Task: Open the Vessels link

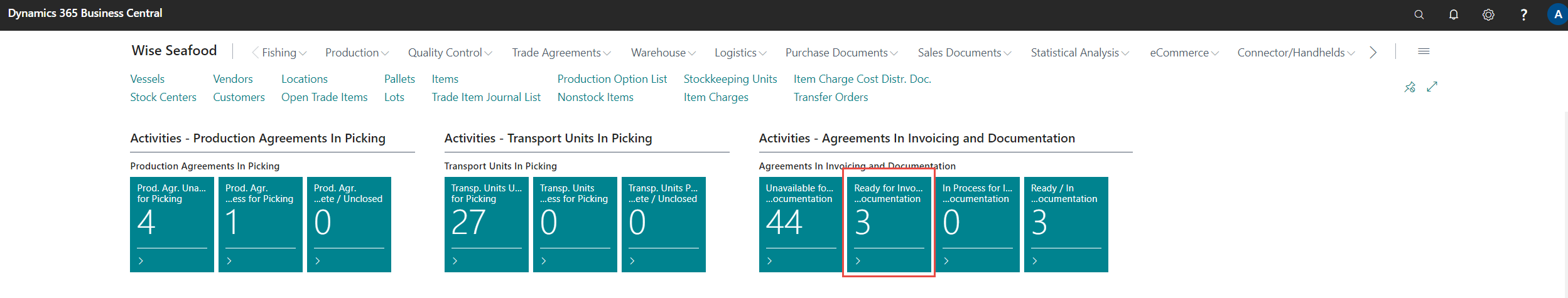Action: (148, 79)
